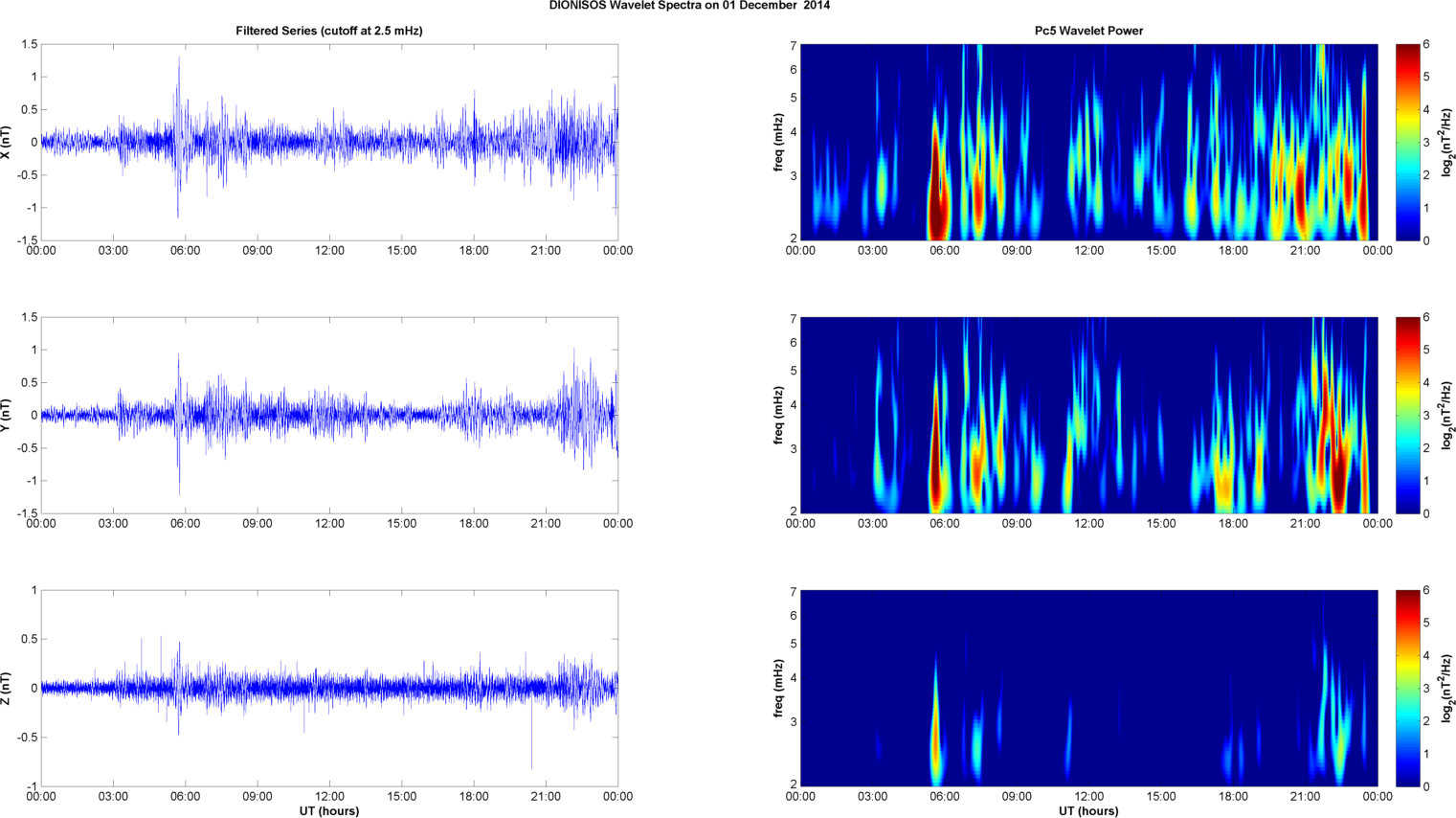This screenshot has height=818, width=1456.
Task: Click the 15:00 tick under the Z spectrogram
Action: tap(1161, 796)
